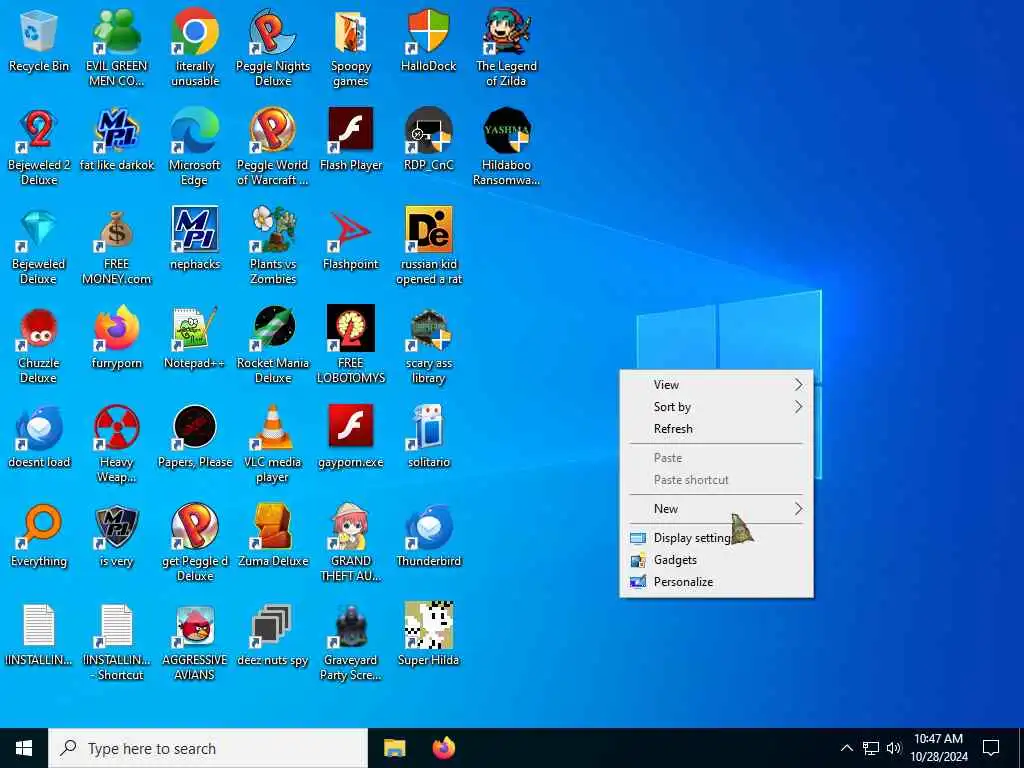Open the network tray icon
The image size is (1024, 768).
coord(871,748)
